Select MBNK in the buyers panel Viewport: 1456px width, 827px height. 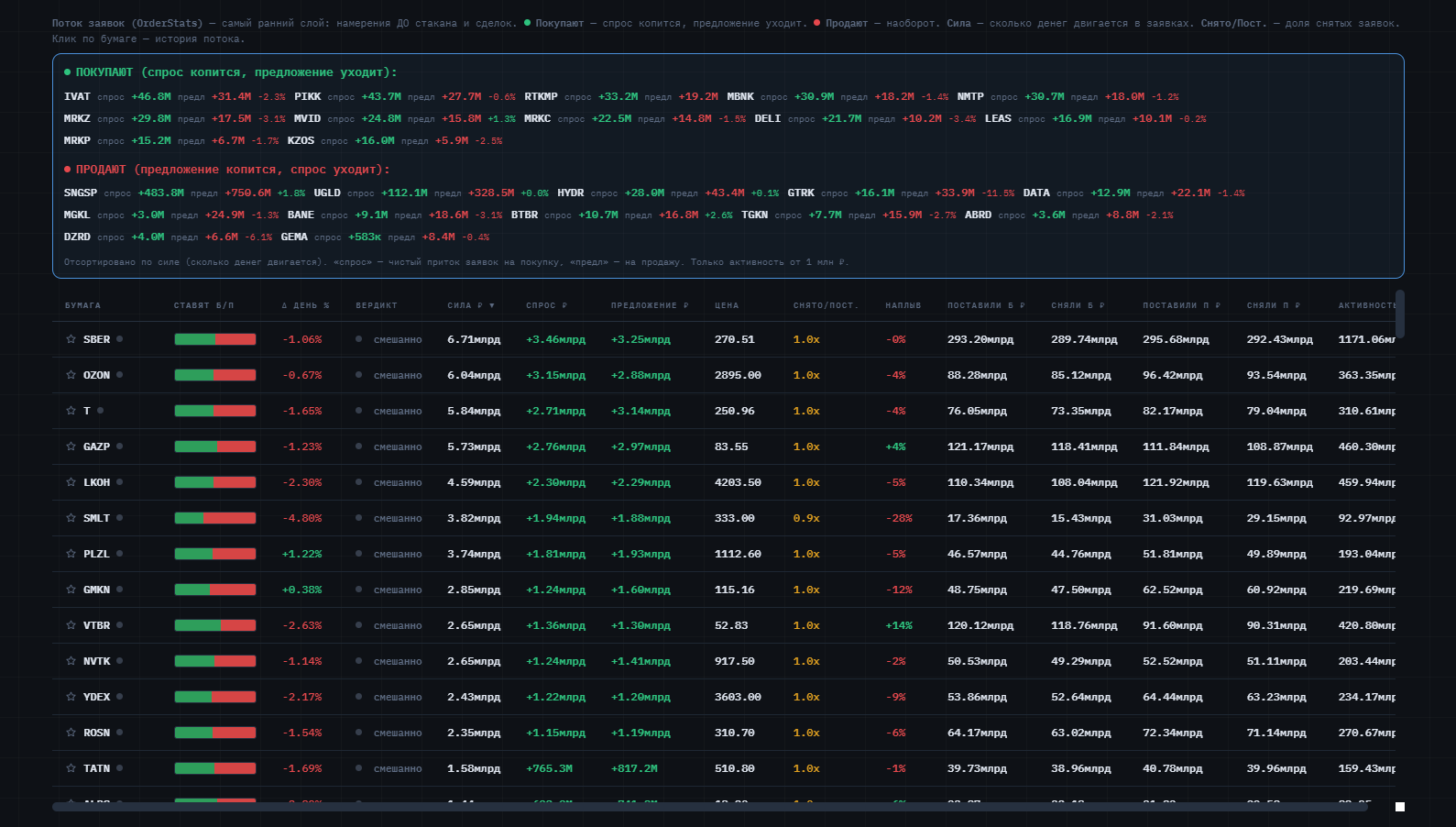[740, 96]
